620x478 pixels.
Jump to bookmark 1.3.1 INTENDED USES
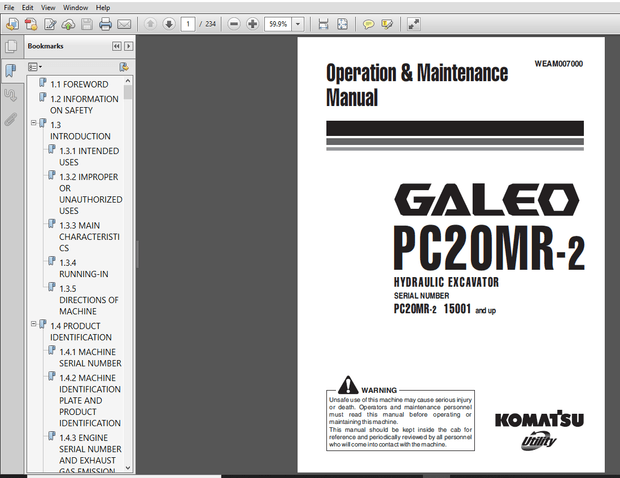[x=89, y=157]
